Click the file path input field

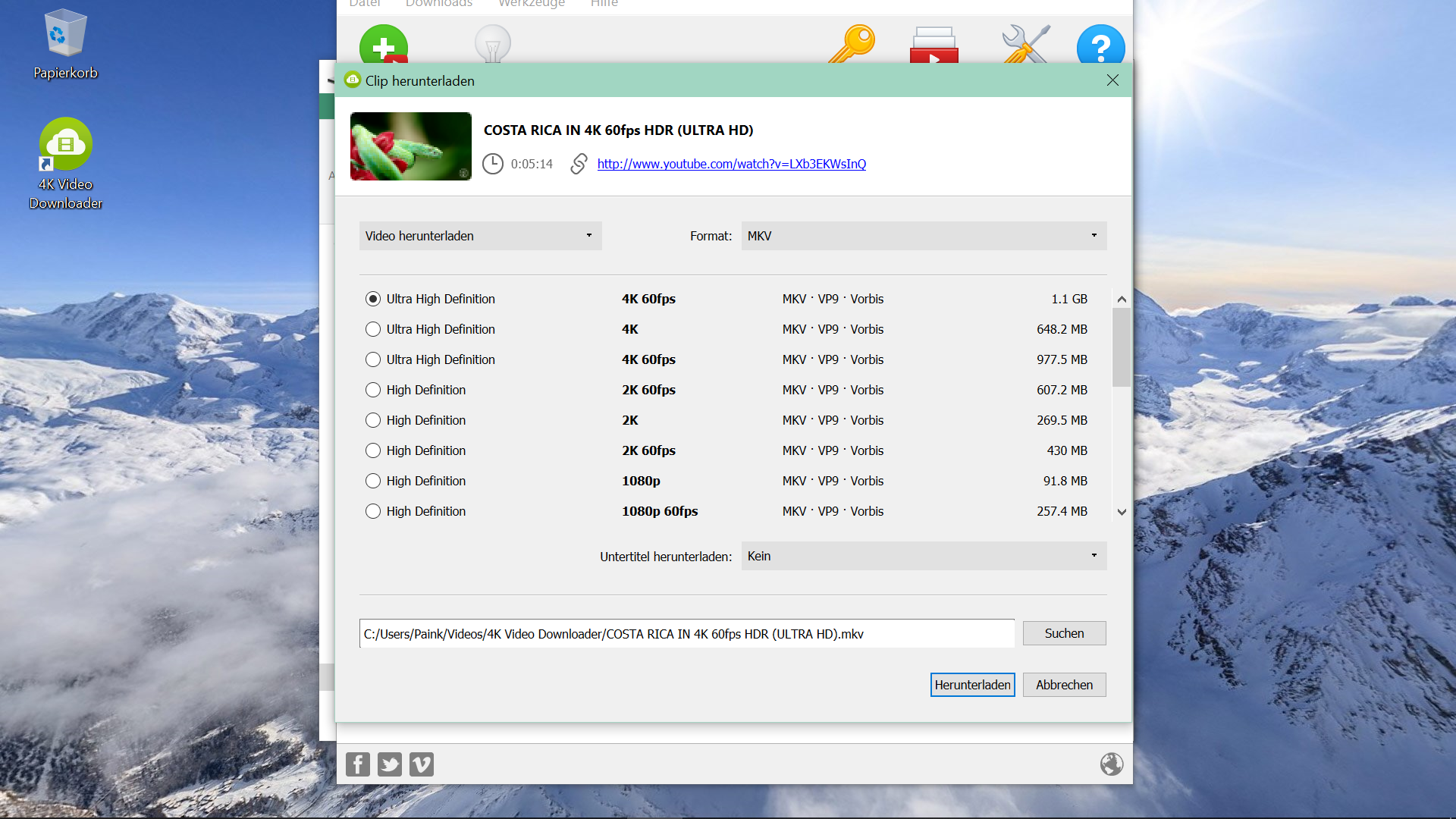coord(686,633)
